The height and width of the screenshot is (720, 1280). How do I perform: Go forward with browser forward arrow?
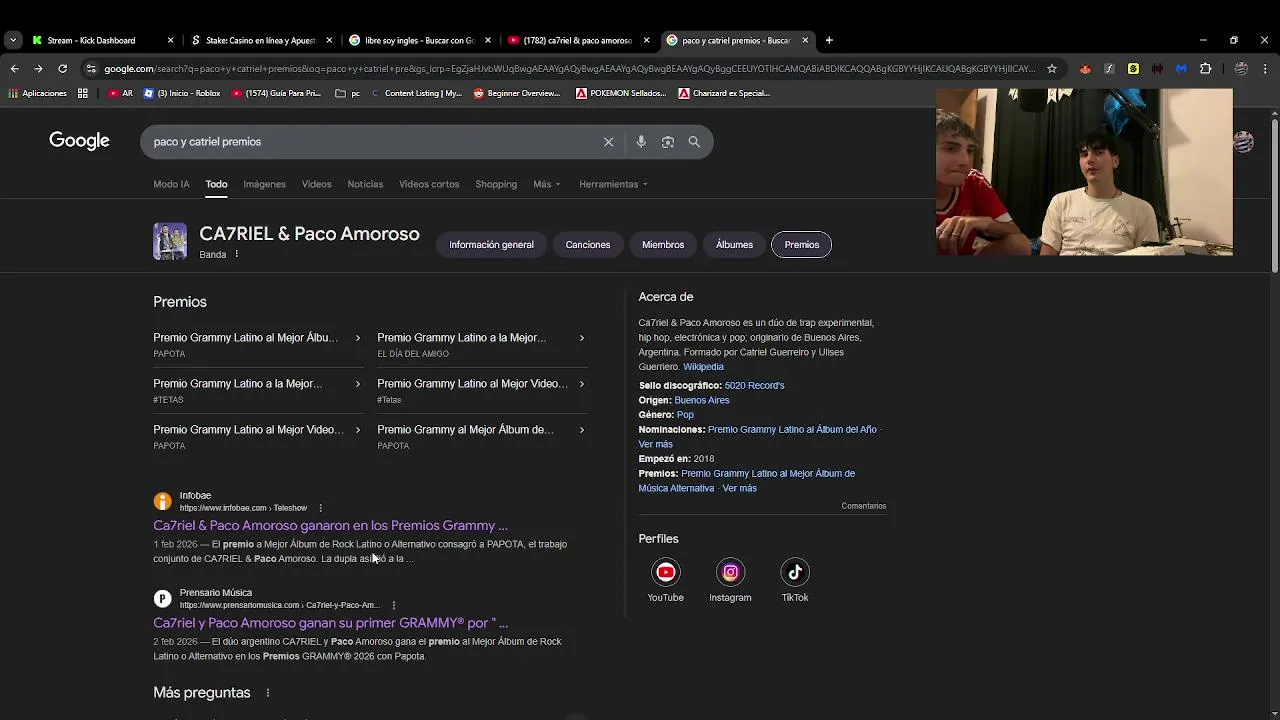[x=38, y=69]
